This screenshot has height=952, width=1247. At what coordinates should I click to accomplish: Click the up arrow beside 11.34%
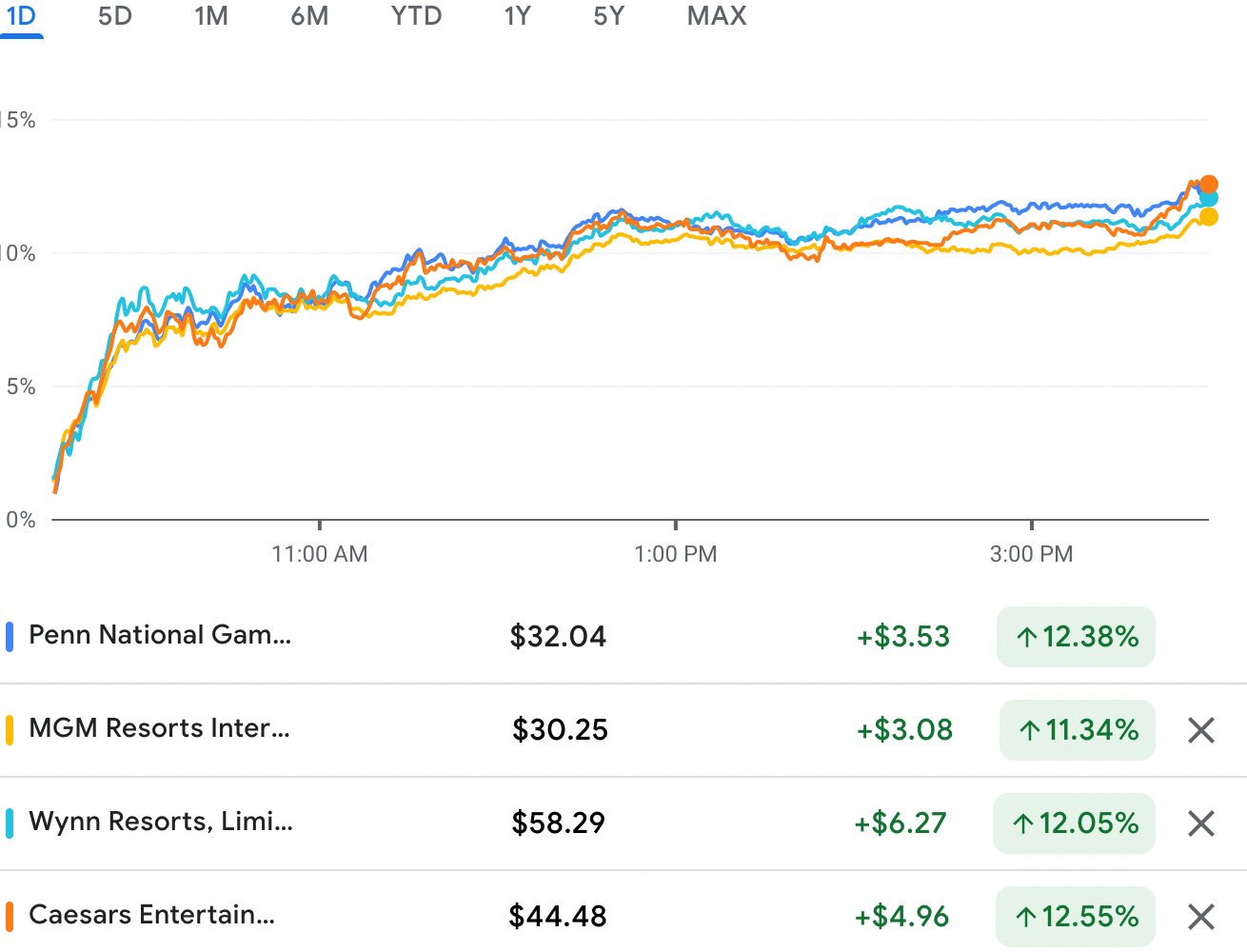pos(1029,730)
